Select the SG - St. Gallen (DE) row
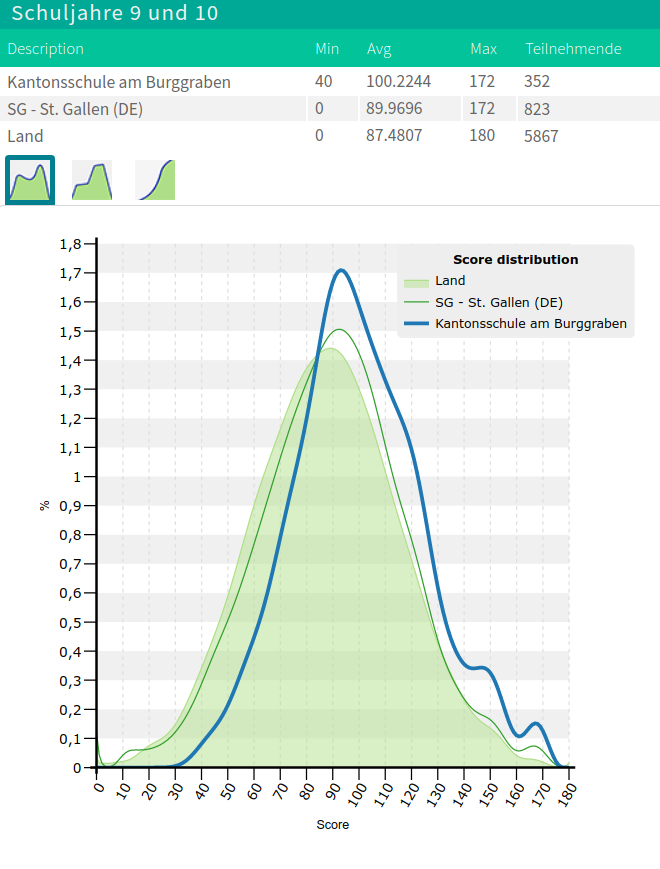 coord(75,109)
